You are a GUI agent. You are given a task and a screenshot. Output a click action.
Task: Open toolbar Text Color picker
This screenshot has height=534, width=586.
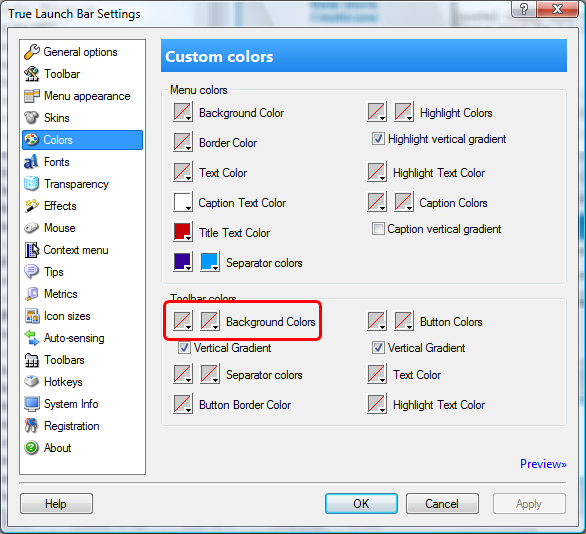[x=377, y=374]
